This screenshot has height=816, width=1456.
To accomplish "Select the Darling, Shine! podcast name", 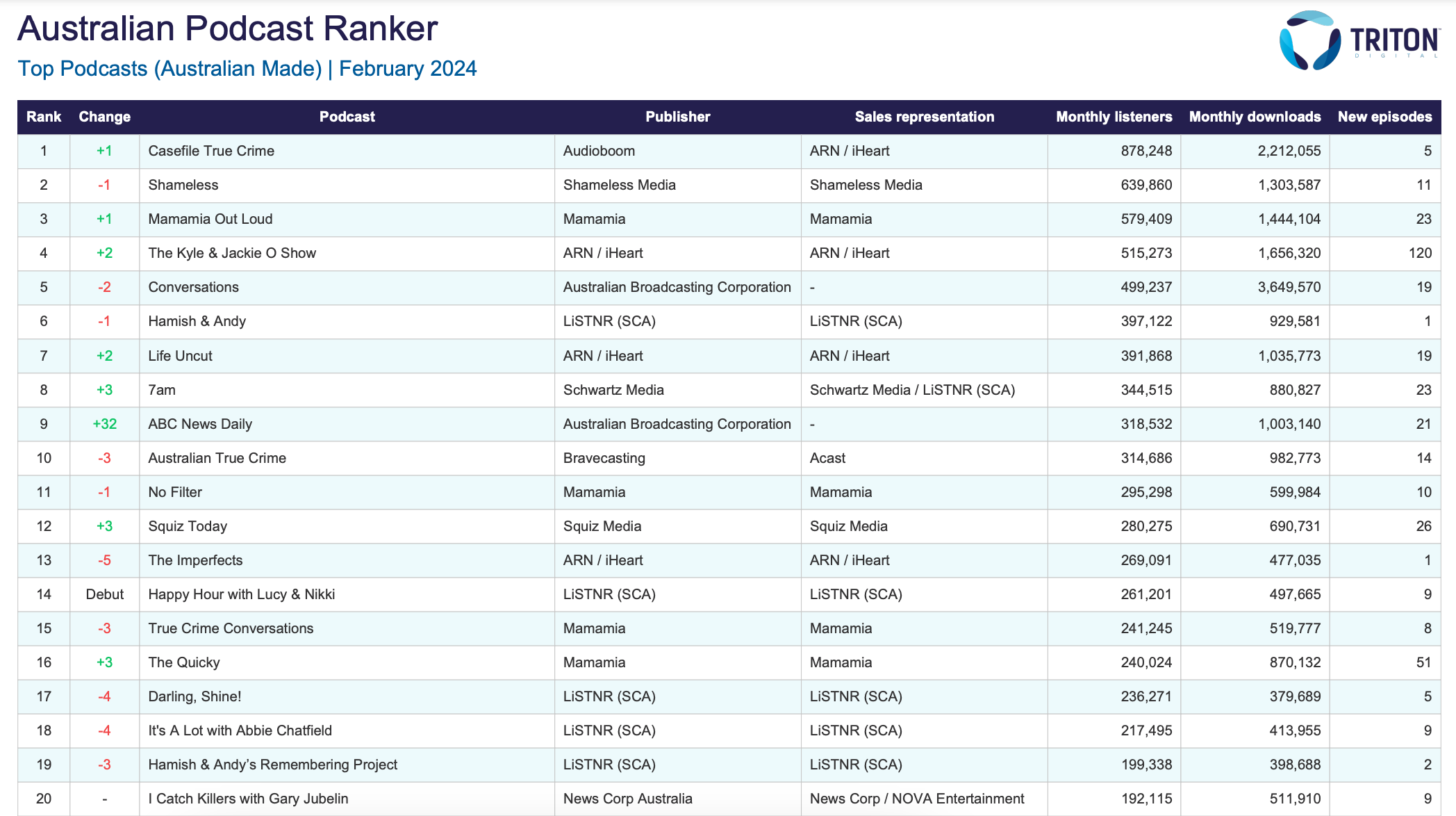I will pyautogui.click(x=195, y=696).
